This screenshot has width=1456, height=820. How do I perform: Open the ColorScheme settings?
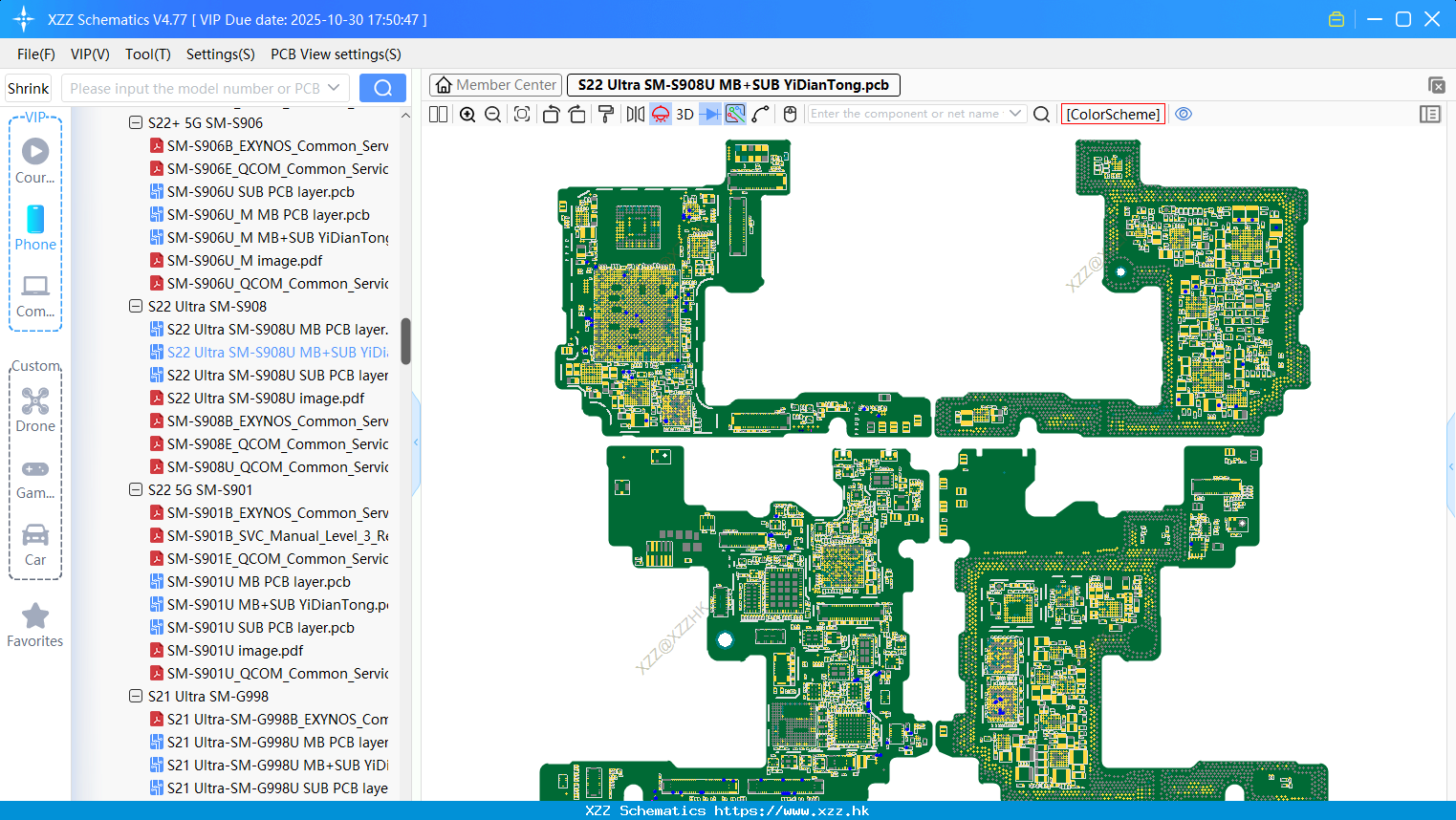pos(1113,114)
